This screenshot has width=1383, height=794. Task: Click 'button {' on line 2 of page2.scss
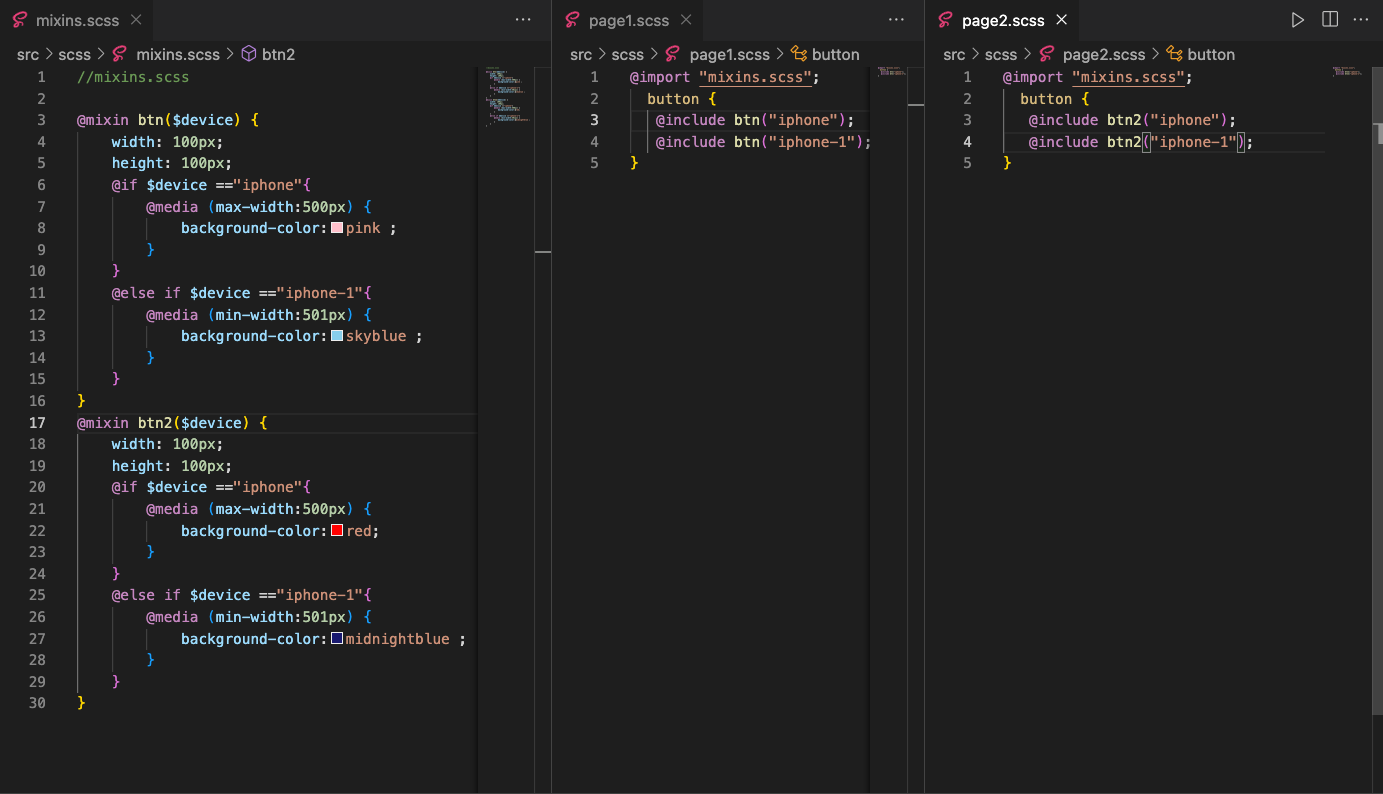(x=1054, y=99)
